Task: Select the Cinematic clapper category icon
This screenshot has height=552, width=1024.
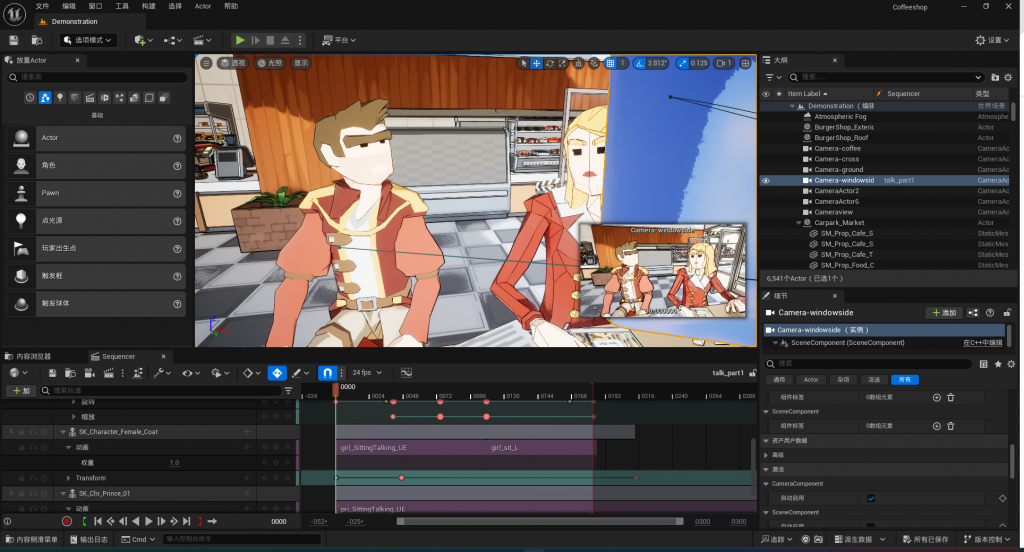Action: pyautogui.click(x=90, y=97)
